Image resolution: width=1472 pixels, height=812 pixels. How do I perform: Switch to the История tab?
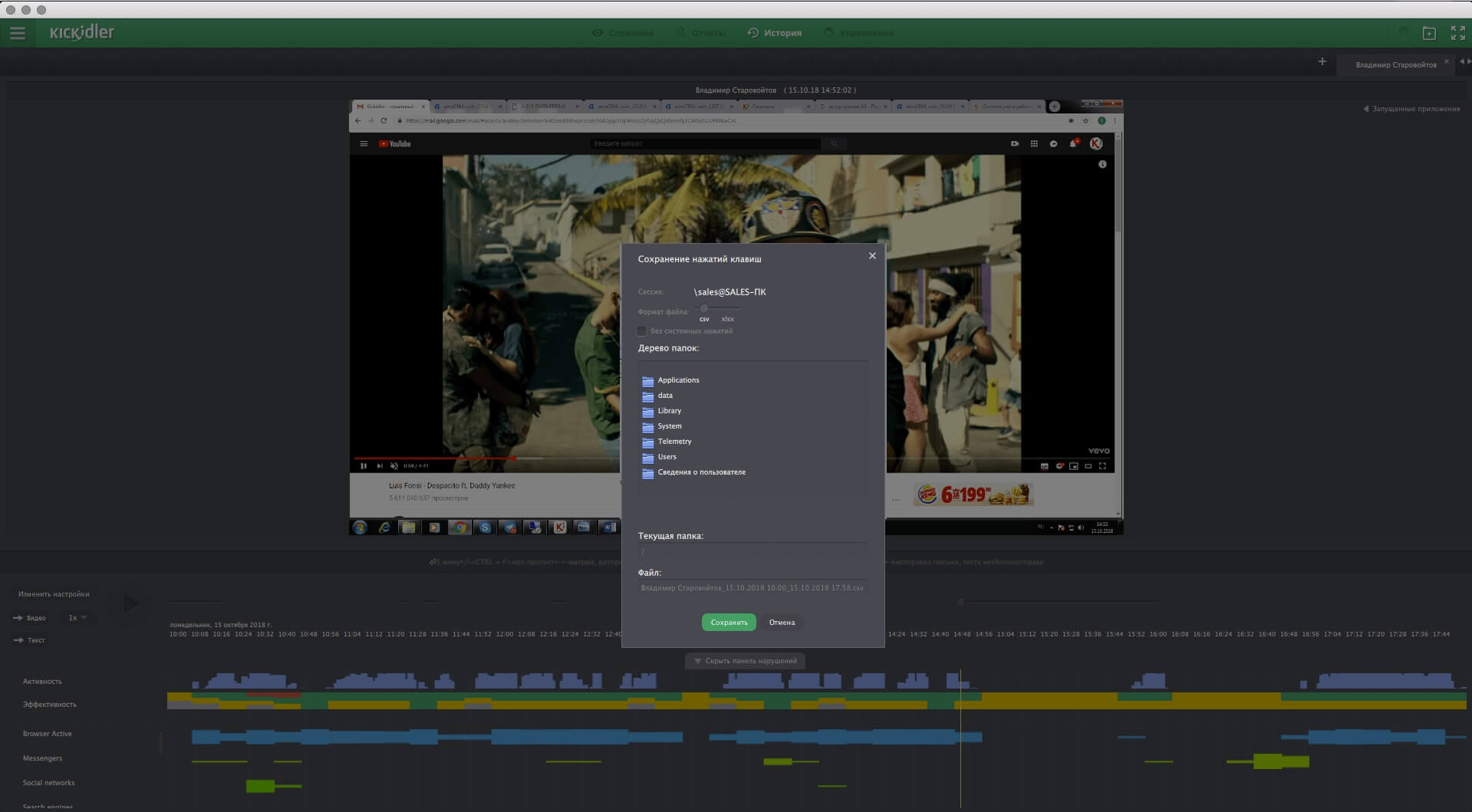[775, 33]
